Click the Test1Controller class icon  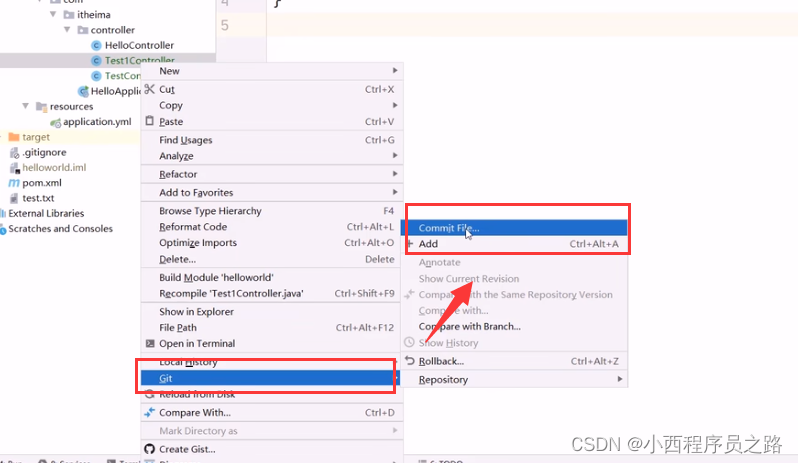click(96, 61)
